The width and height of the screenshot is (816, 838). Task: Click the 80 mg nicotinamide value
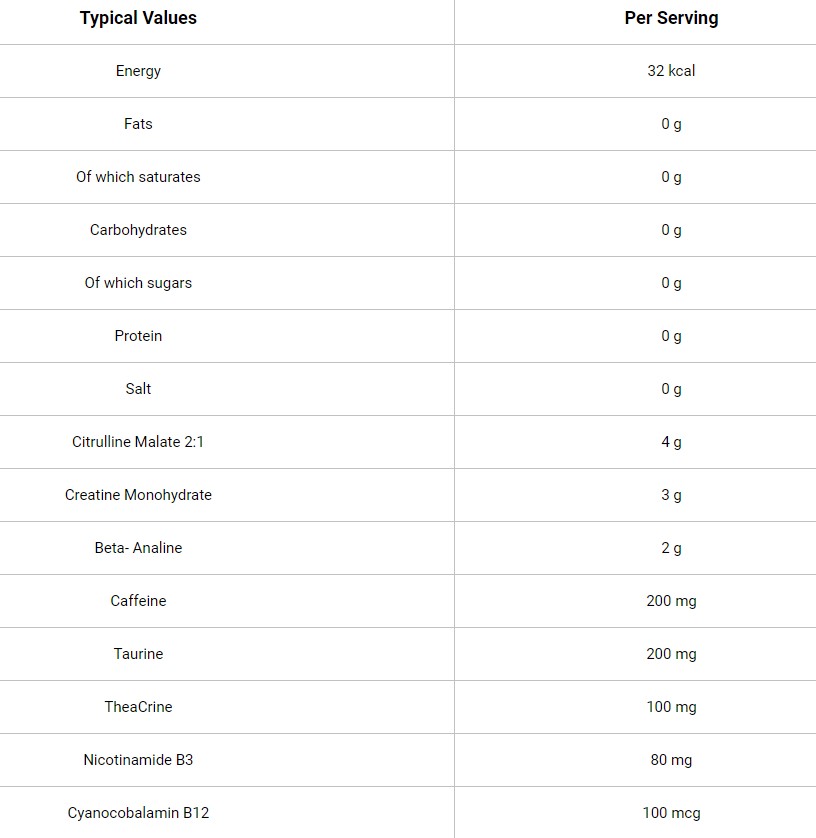click(x=671, y=760)
